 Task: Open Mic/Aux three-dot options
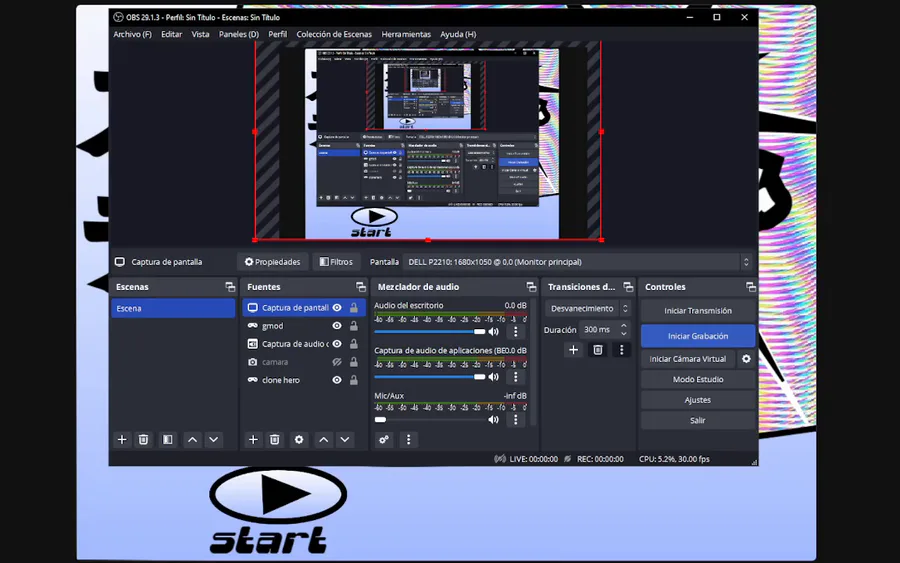[515, 420]
